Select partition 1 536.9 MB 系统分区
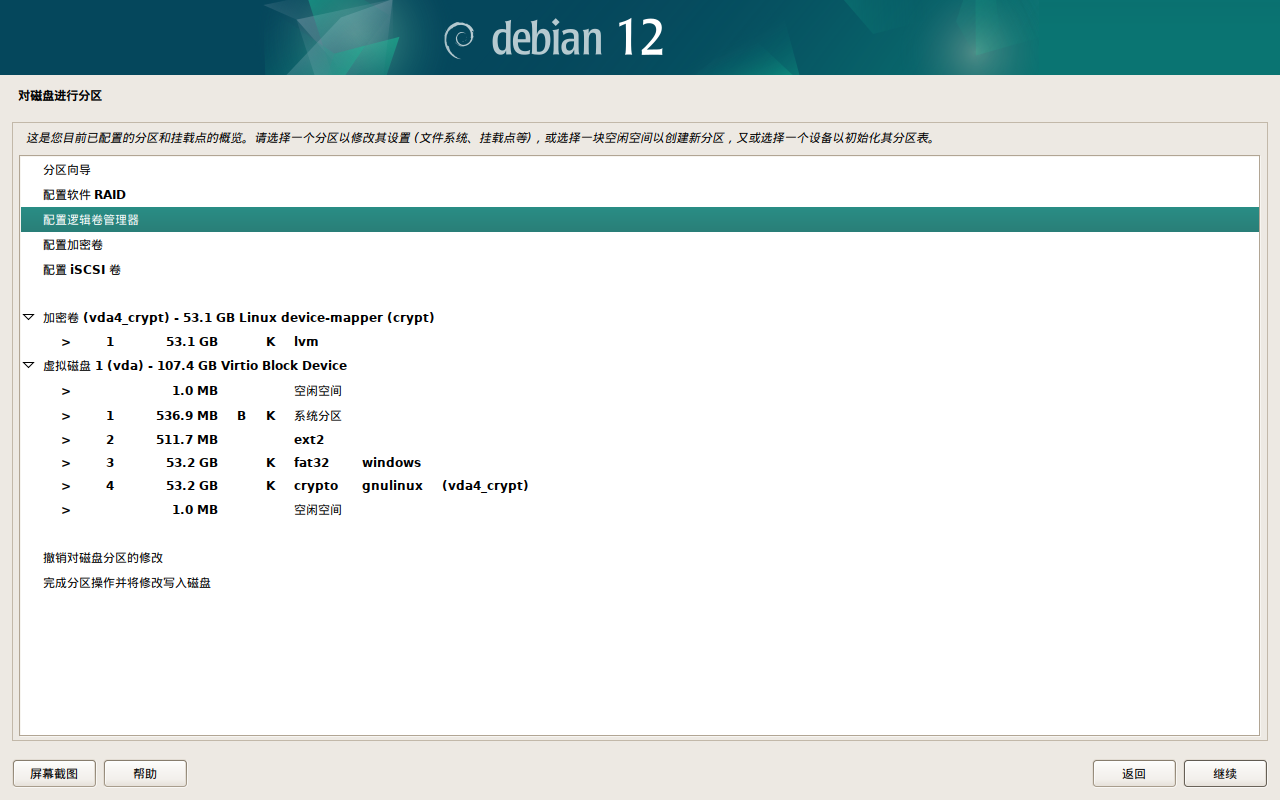The image size is (1280, 800). point(640,415)
